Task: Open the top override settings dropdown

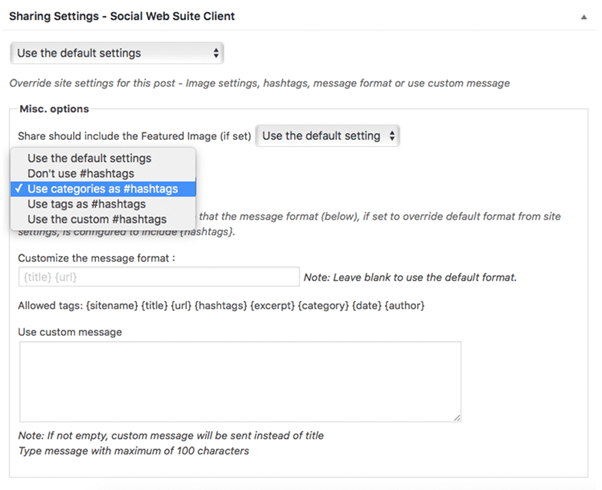Action: (116, 53)
